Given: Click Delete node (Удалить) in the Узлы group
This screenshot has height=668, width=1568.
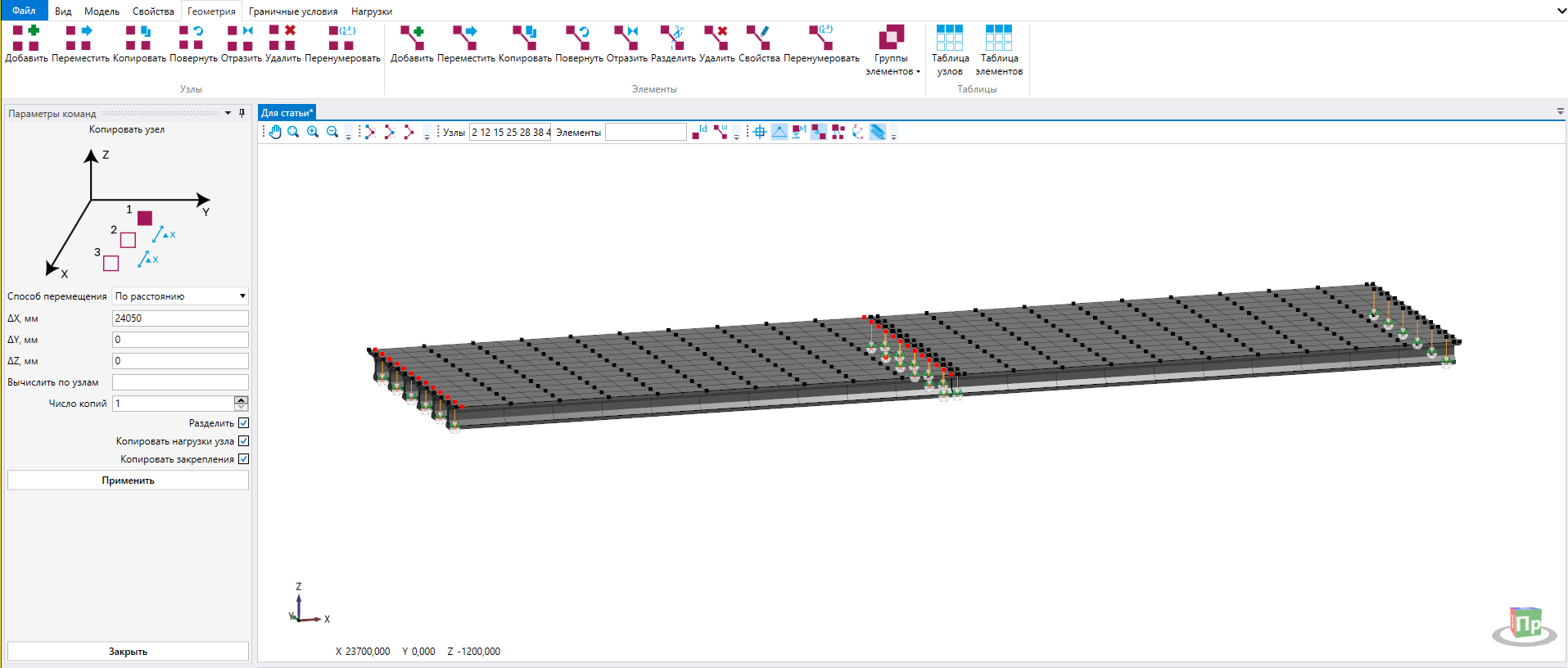Looking at the screenshot, I should pos(282,44).
